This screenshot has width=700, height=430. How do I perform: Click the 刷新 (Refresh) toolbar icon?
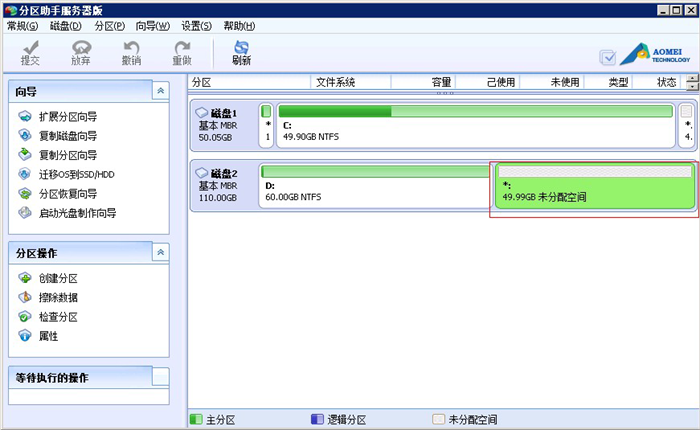[241, 53]
